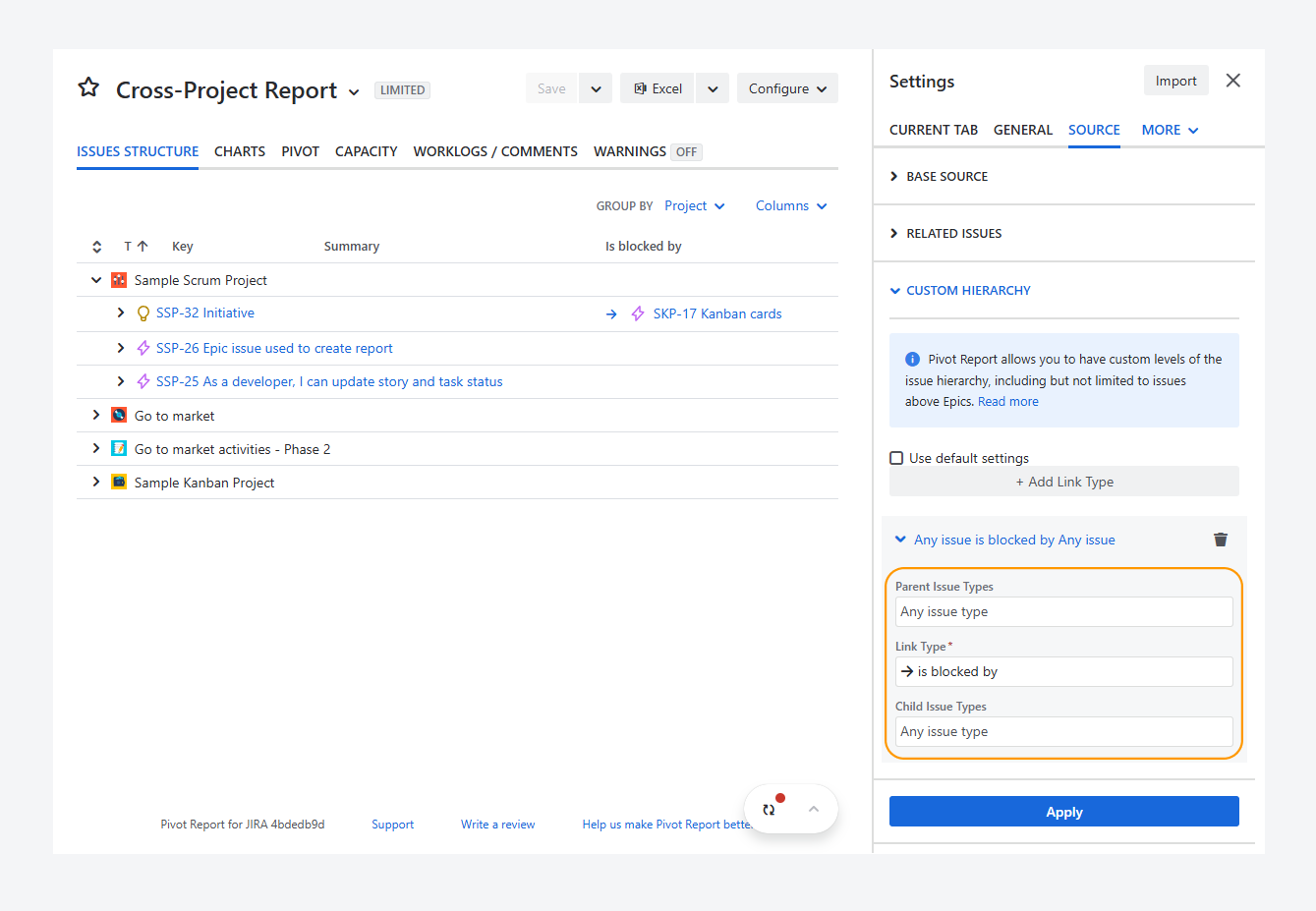Click the refresh sync icon at bottom
Image resolution: width=1316 pixels, height=911 pixels.
(x=769, y=810)
